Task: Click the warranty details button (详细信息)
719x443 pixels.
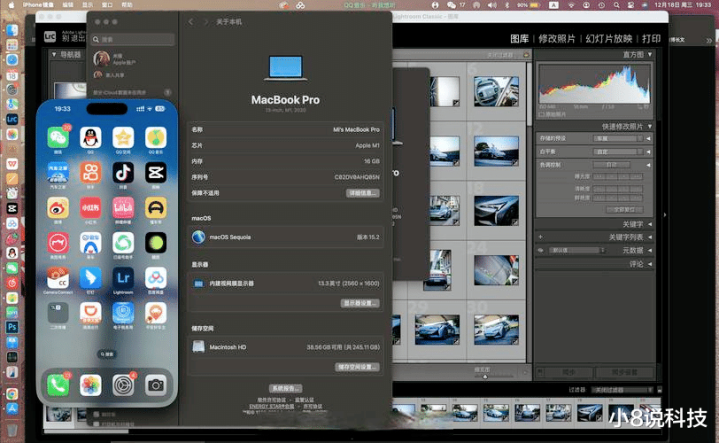Action: (x=362, y=193)
